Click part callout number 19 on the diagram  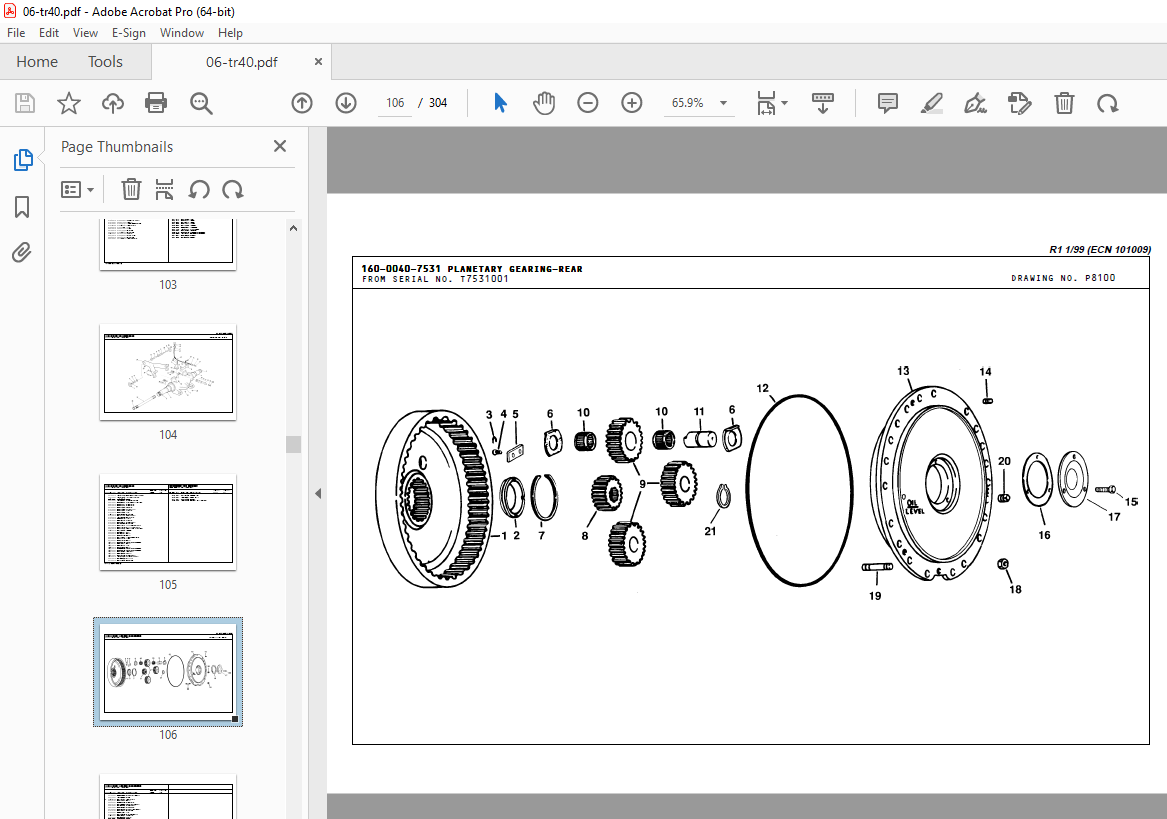[x=875, y=596]
